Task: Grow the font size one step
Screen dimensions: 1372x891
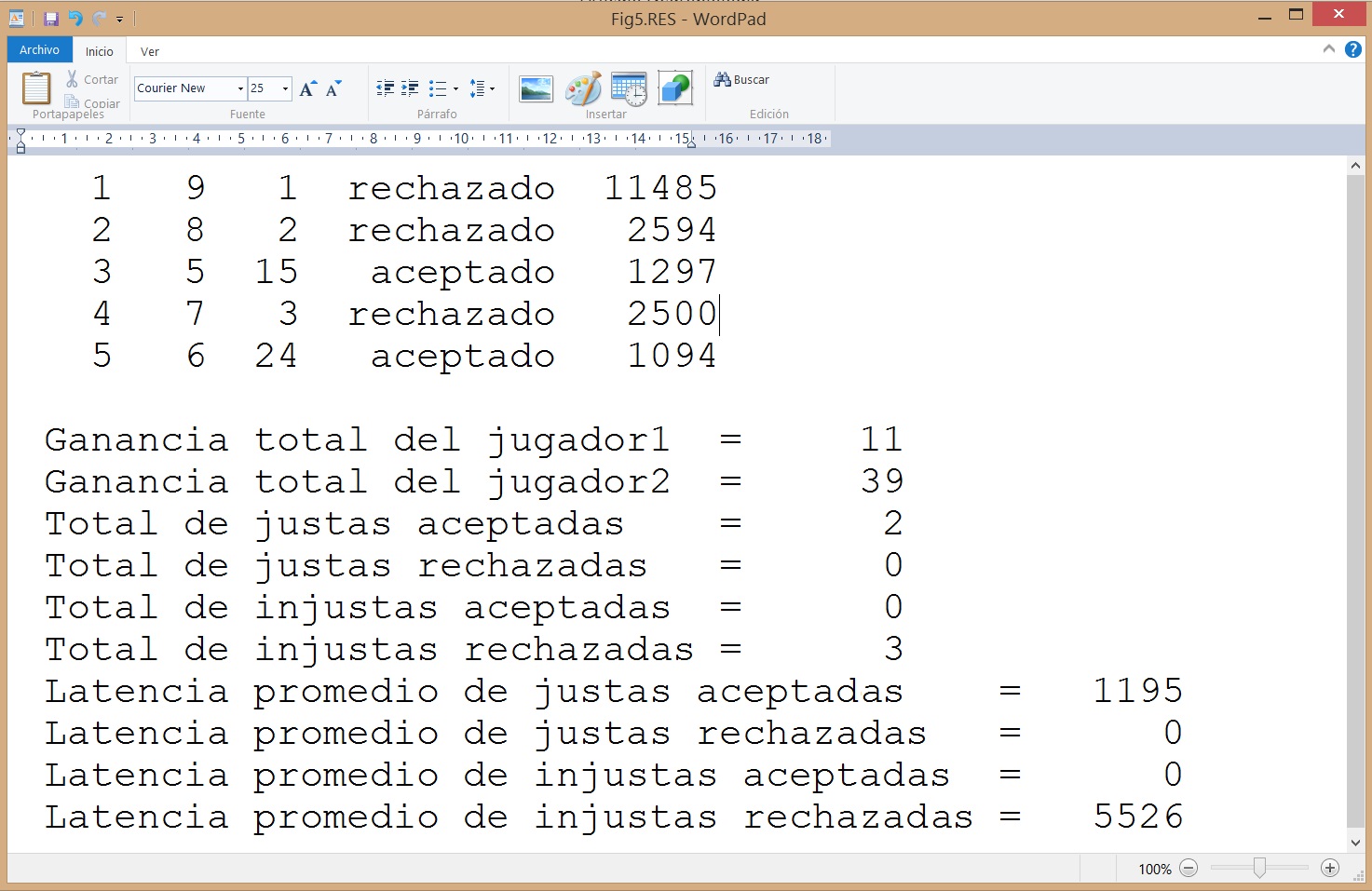Action: click(307, 88)
